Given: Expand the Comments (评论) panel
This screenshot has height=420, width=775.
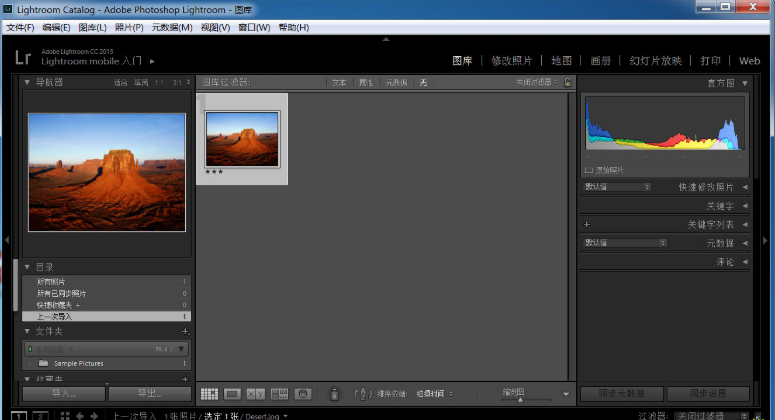Looking at the screenshot, I should [745, 262].
